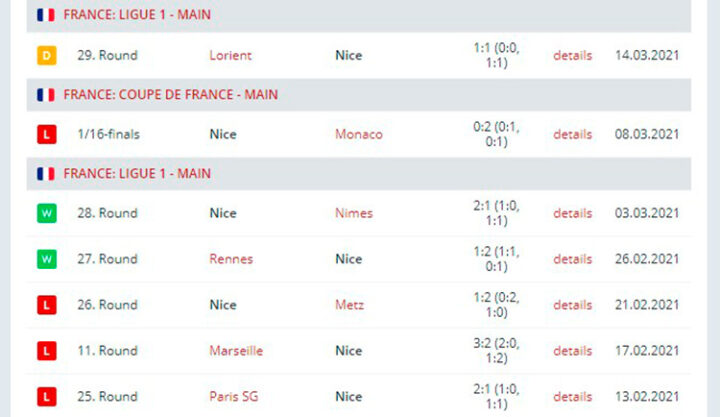Screen dimensions: 720x417
Task: View details of the 03.03.2021 Nimes match
Action: [x=572, y=213]
